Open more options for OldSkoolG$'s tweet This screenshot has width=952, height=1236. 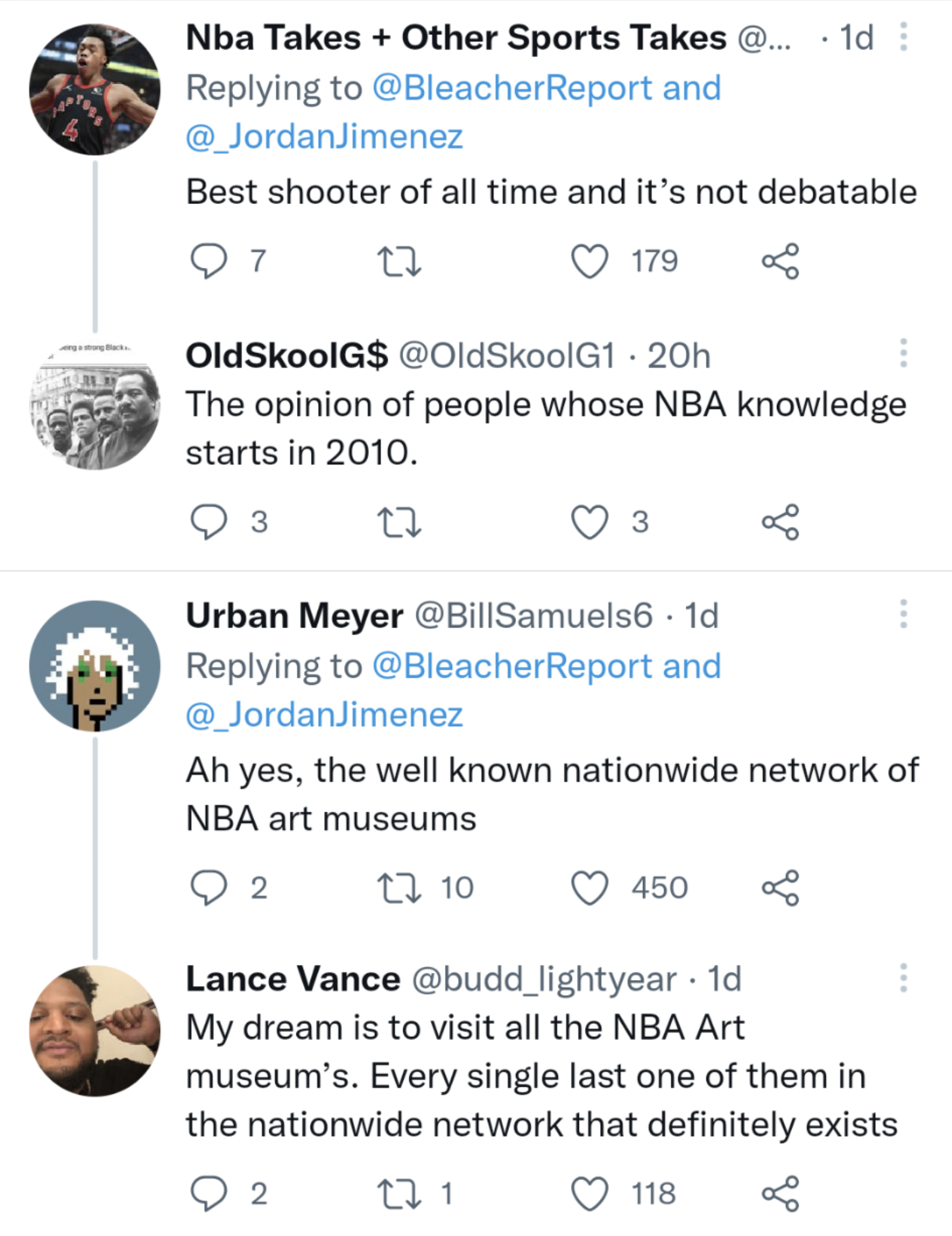click(903, 353)
